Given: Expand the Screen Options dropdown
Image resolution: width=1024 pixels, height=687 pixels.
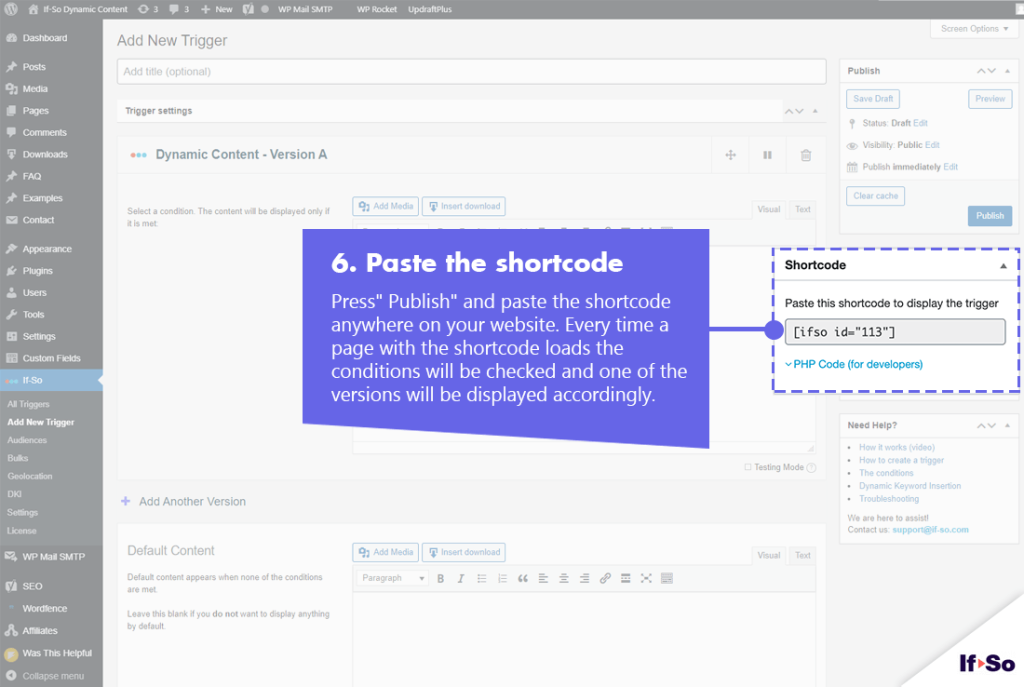Looking at the screenshot, I should 974,29.
